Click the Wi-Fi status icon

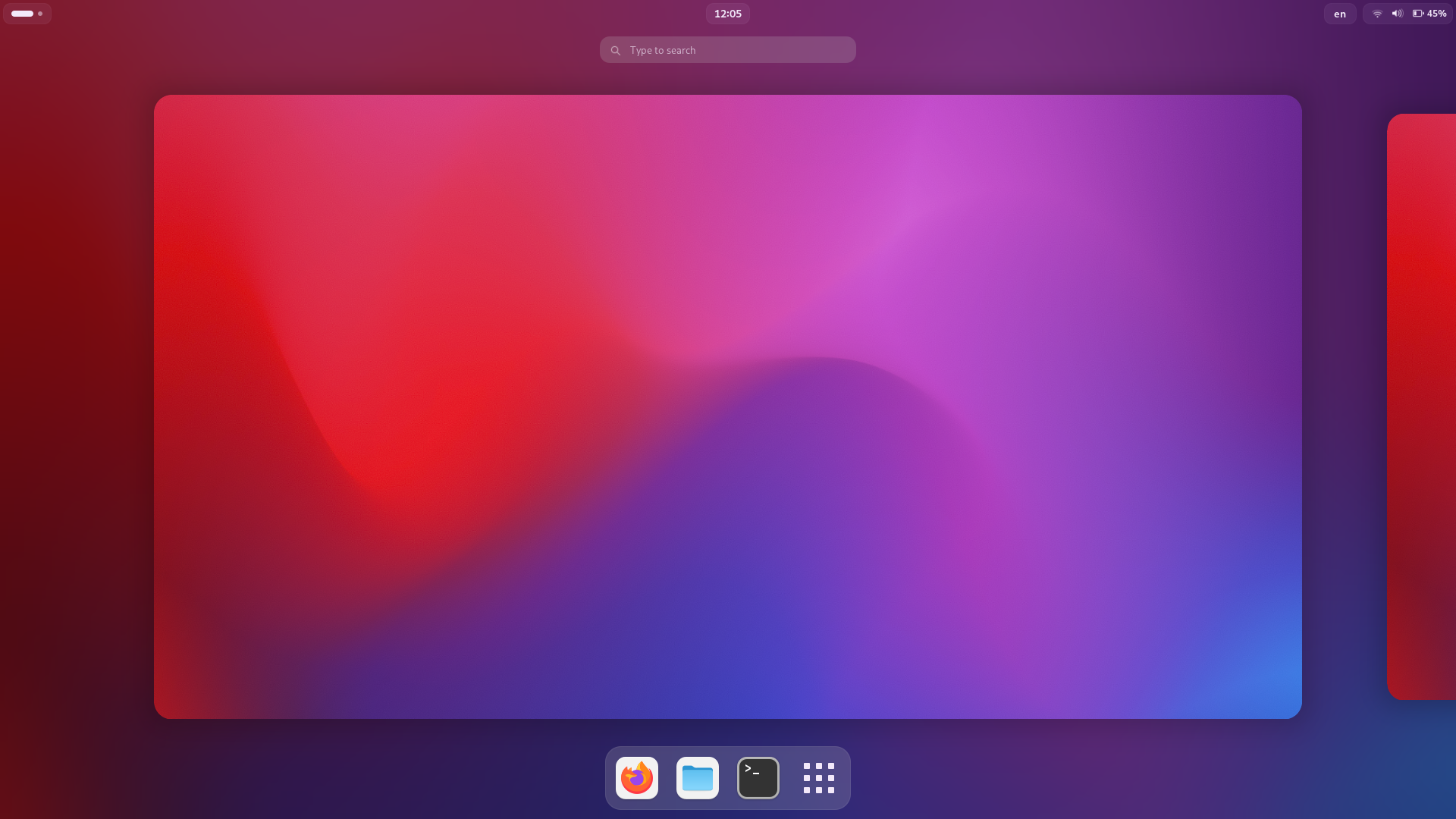(x=1377, y=14)
